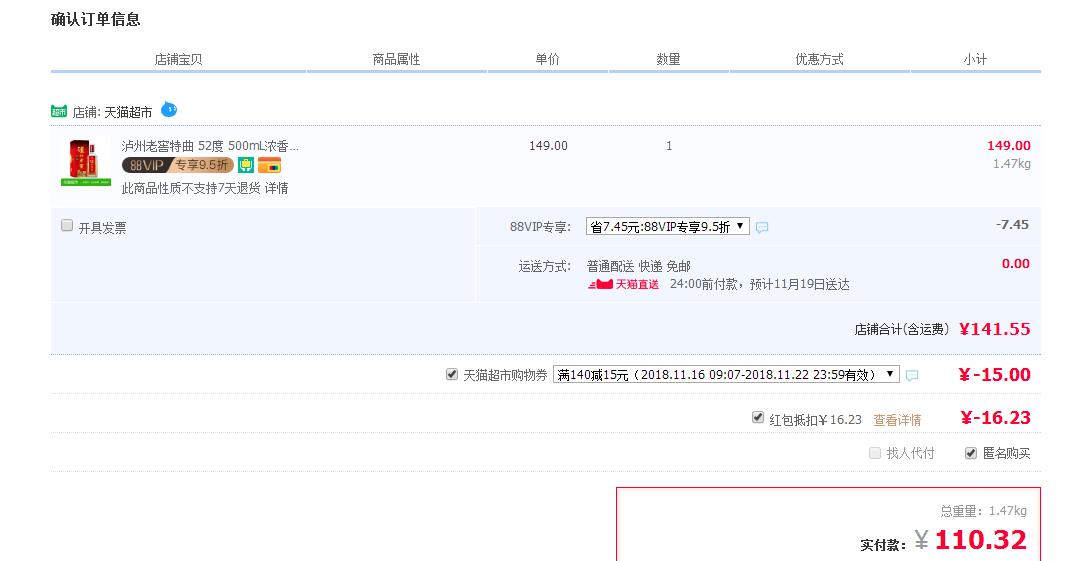
Task: Uncheck the 匿名购买 checkbox
Action: click(971, 453)
